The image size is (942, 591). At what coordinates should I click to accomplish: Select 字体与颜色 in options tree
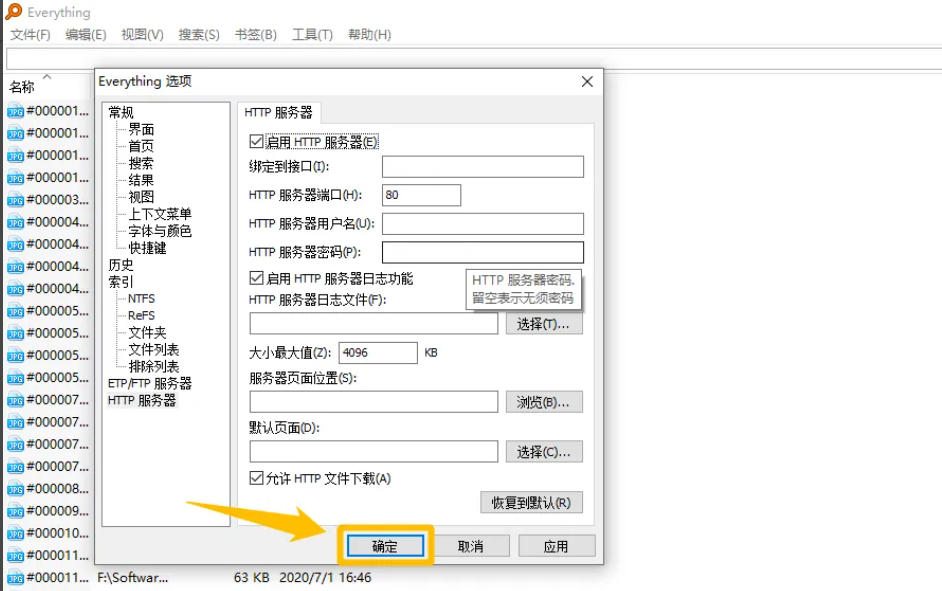point(159,231)
